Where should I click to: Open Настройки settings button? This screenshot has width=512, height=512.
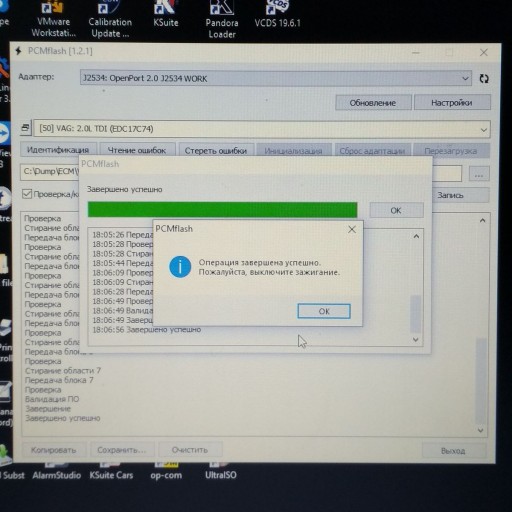click(x=452, y=102)
